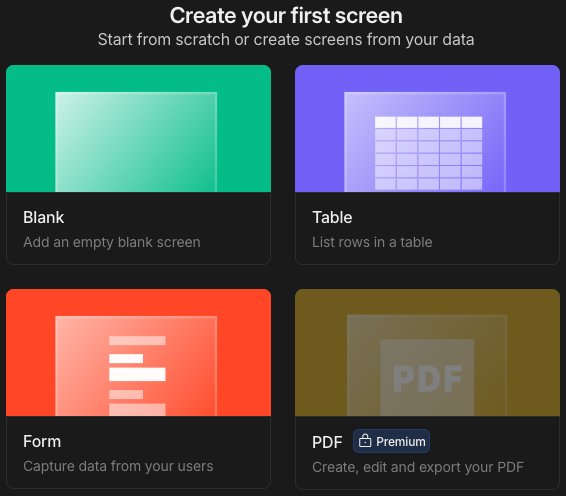
Task: Click the Table card title
Action: pos(332,217)
